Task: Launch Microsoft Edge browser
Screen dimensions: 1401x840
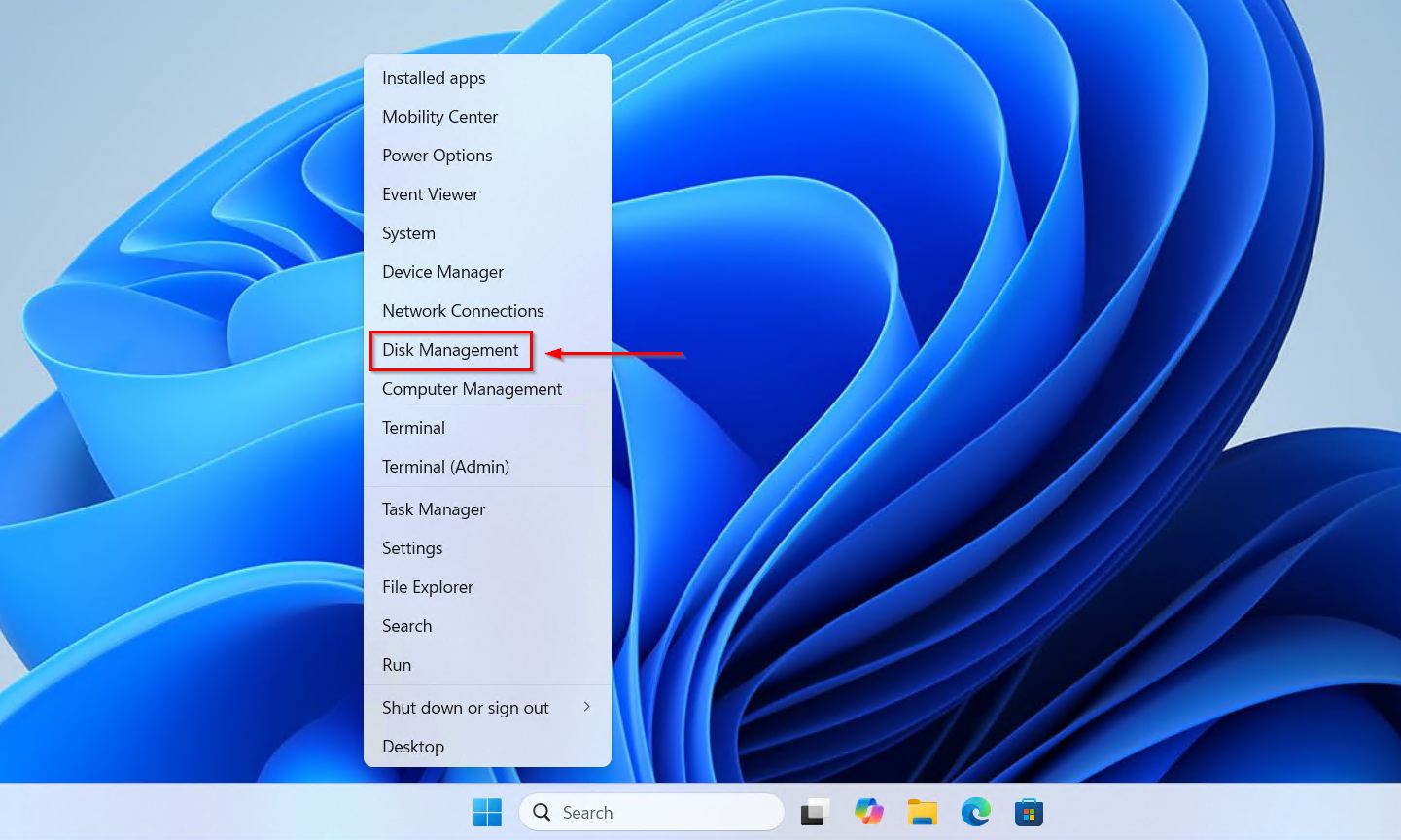Action: (975, 812)
